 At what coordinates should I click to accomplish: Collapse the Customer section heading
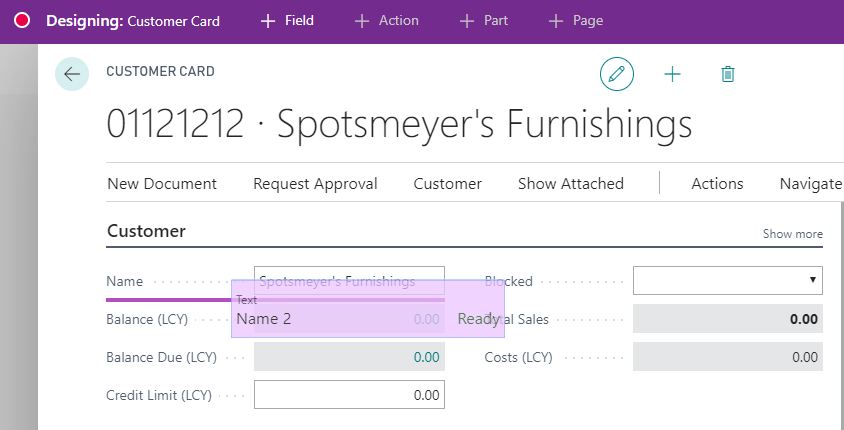(146, 231)
